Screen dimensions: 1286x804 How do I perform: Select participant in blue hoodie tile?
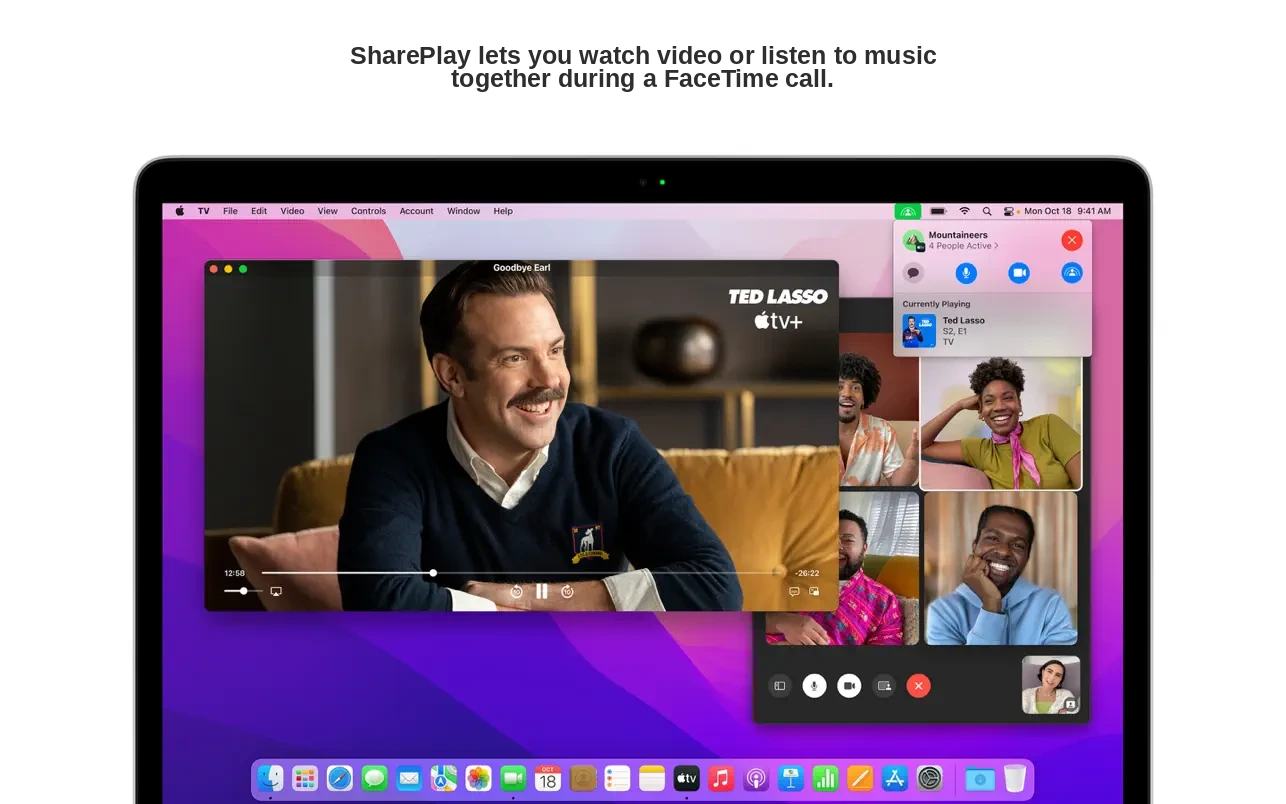[x=1001, y=568]
